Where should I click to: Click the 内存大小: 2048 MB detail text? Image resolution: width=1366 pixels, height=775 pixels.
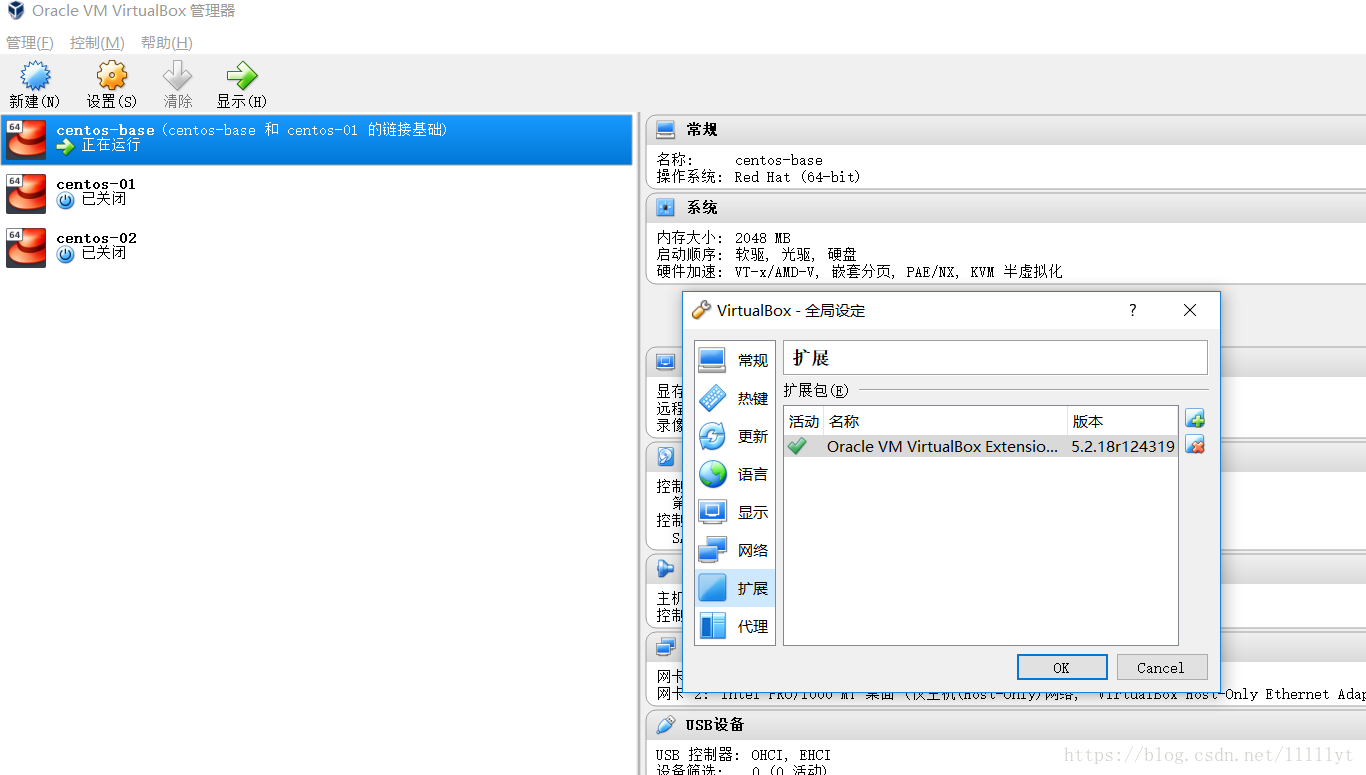pos(723,238)
